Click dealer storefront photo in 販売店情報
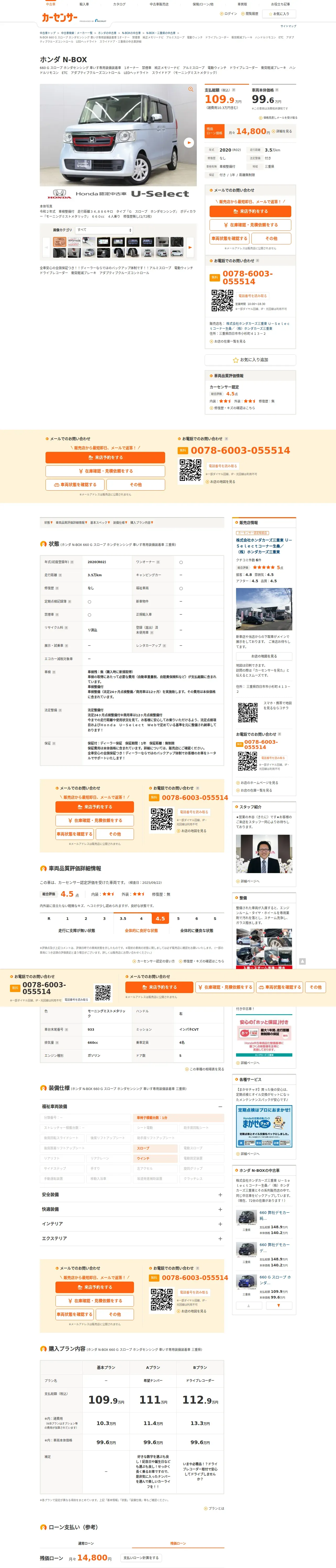 tap(264, 609)
